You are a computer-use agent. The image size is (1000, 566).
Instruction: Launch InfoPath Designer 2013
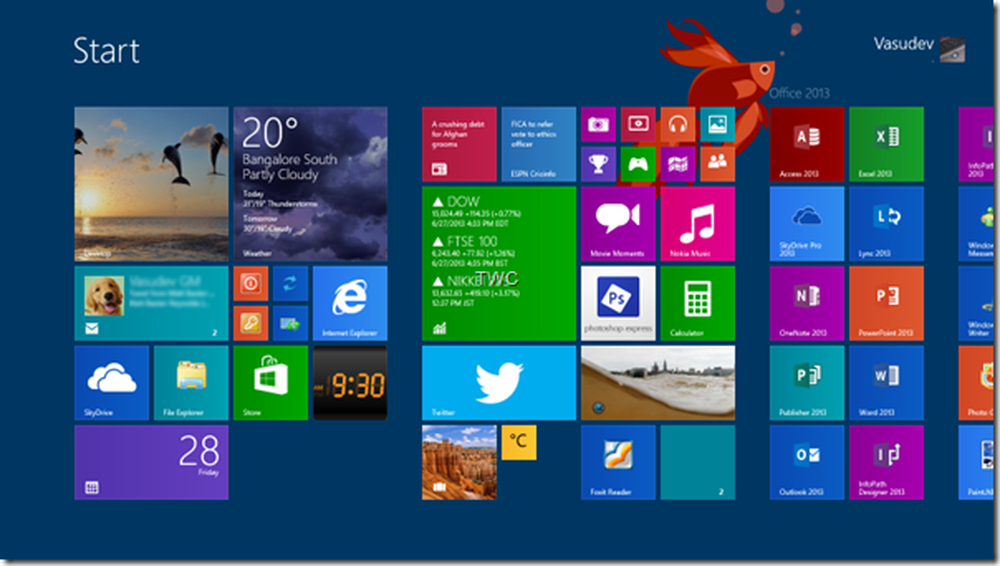coord(886,462)
